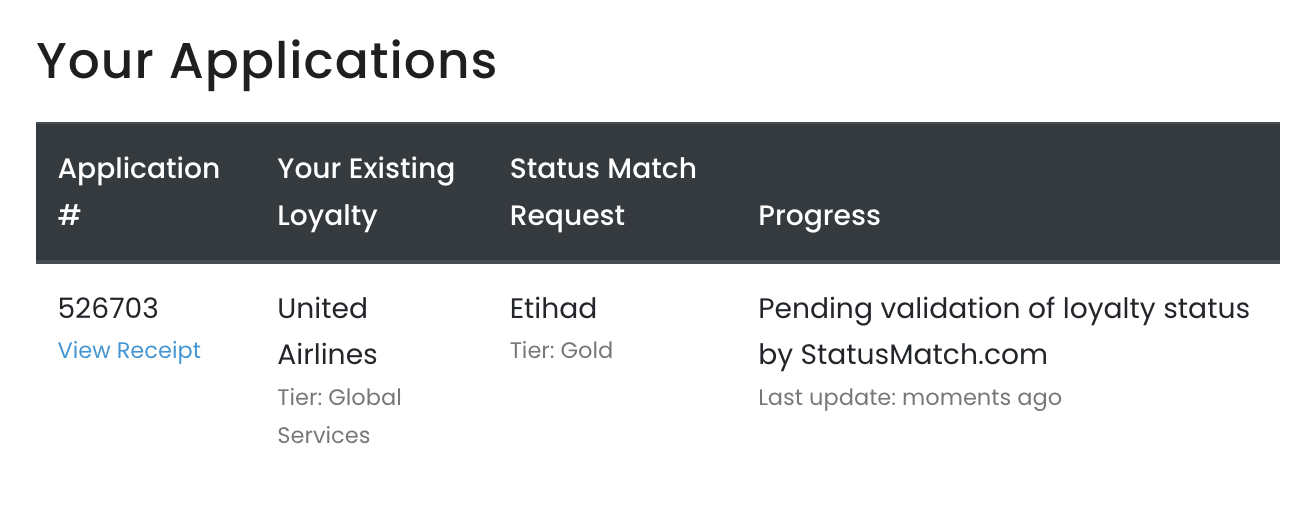Select the Etihad status match entry
The image size is (1298, 524).
[x=553, y=308]
